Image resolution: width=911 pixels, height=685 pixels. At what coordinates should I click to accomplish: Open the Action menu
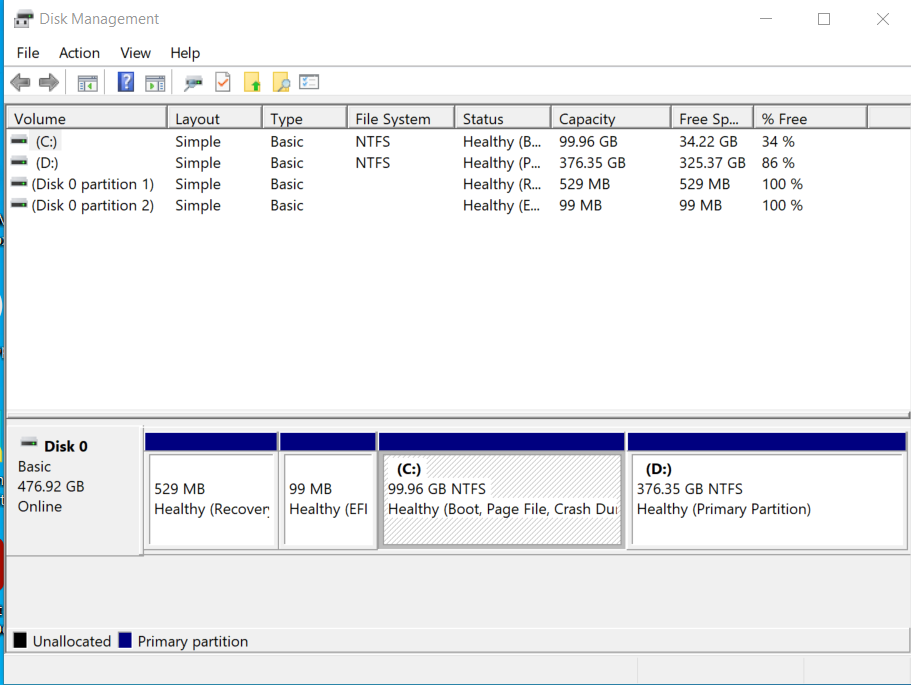pos(79,53)
